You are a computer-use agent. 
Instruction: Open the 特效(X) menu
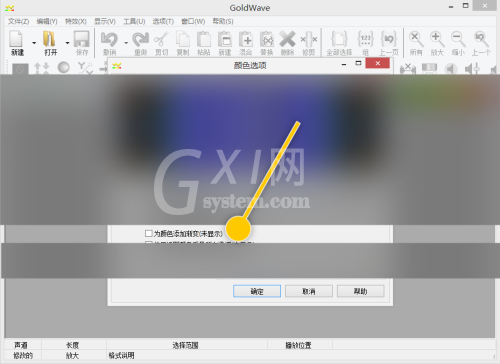[76, 21]
